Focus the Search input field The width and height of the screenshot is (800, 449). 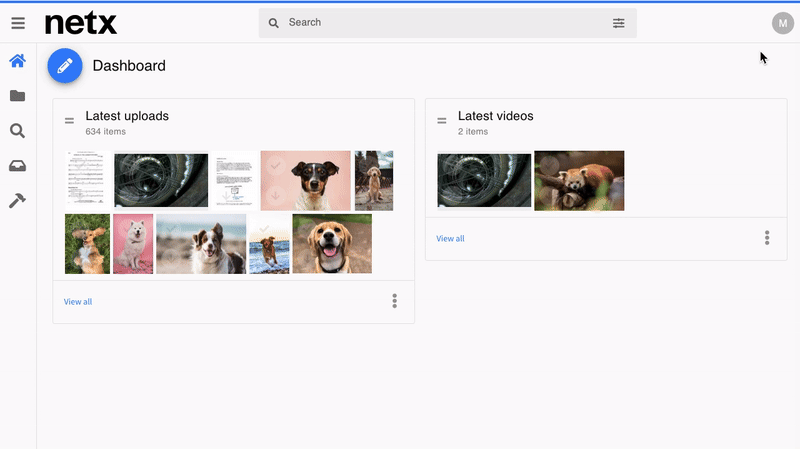(x=440, y=23)
